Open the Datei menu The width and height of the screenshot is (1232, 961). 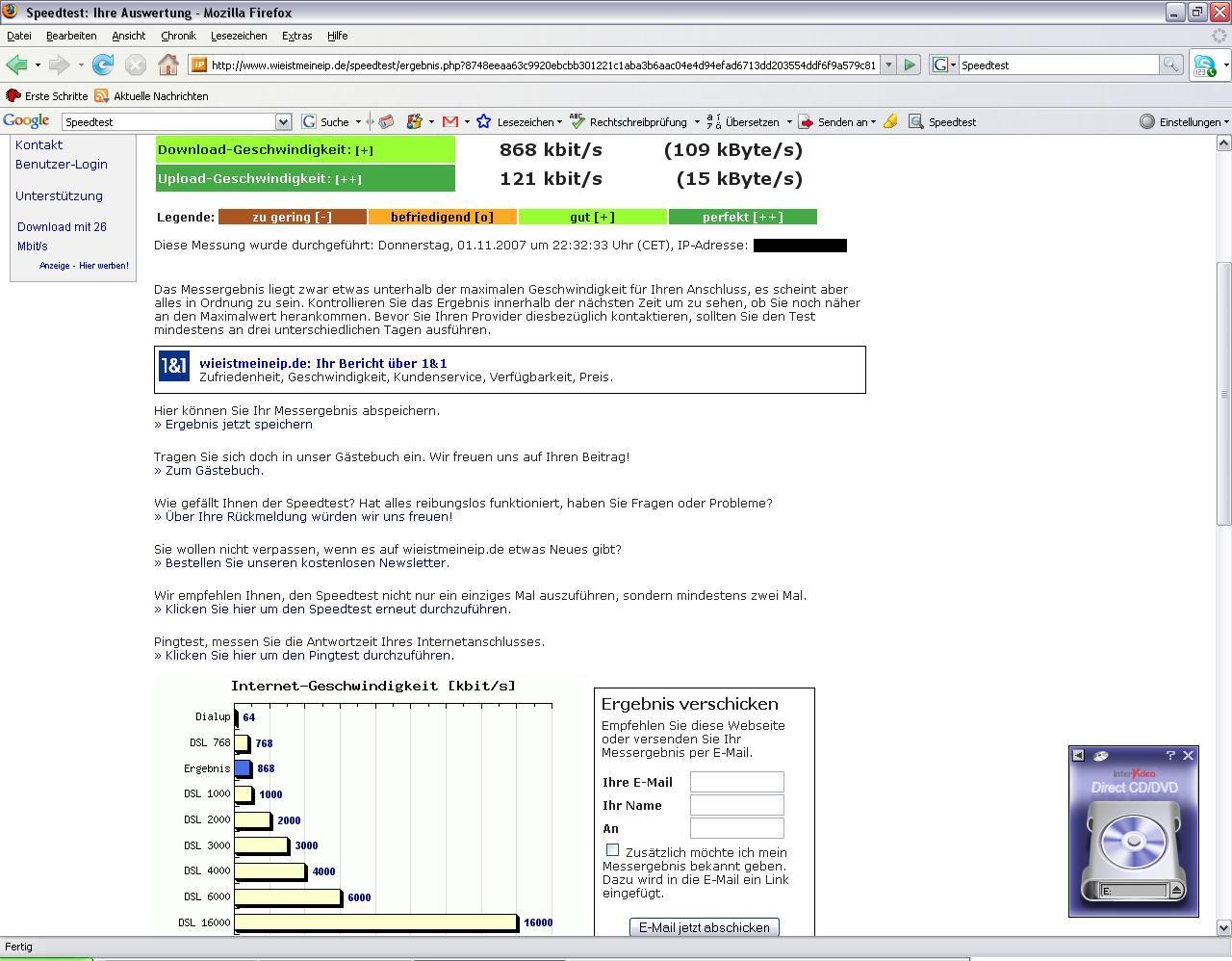point(19,36)
